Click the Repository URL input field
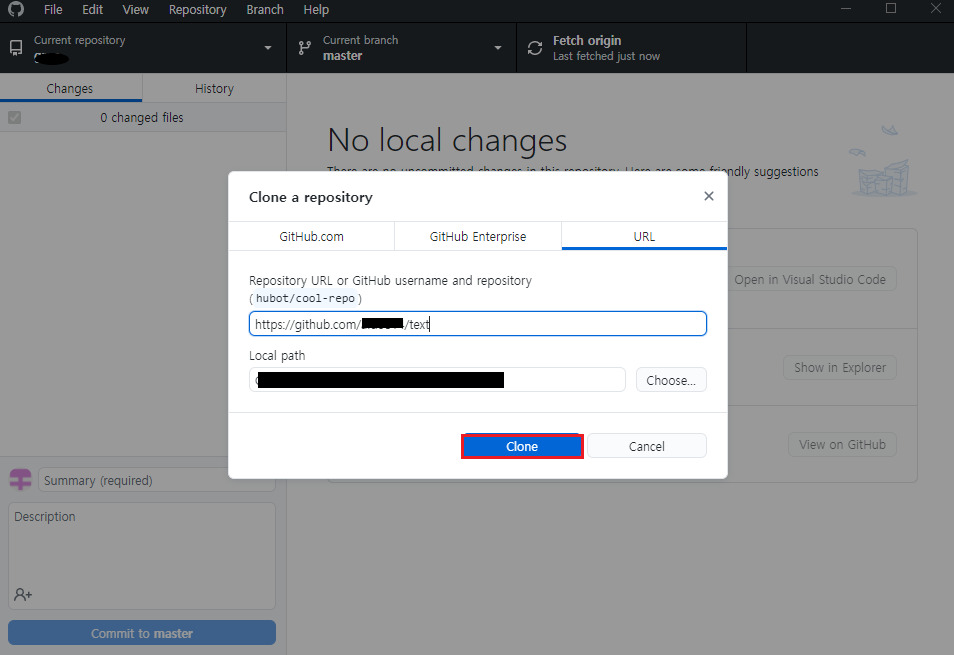The width and height of the screenshot is (954, 655). [478, 324]
